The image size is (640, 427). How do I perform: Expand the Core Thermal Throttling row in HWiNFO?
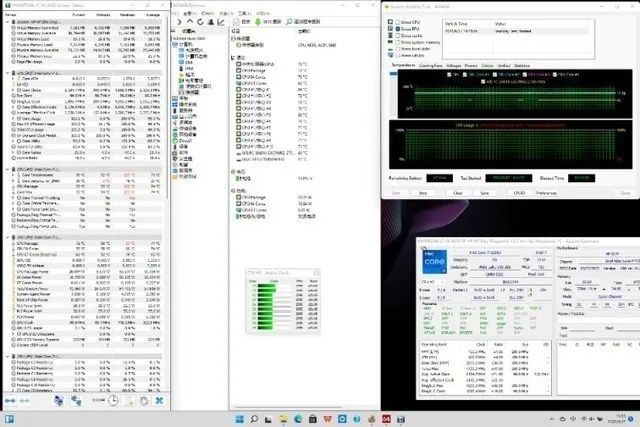pyautogui.click(x=13, y=198)
